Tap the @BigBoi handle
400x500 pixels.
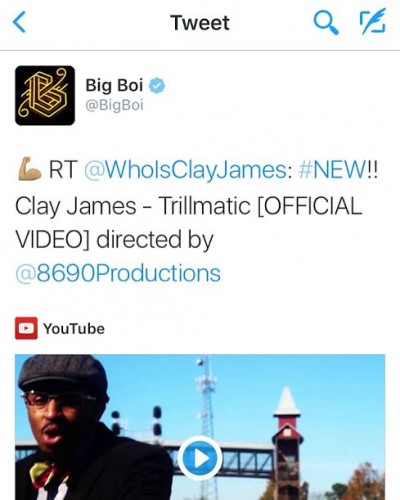click(114, 105)
